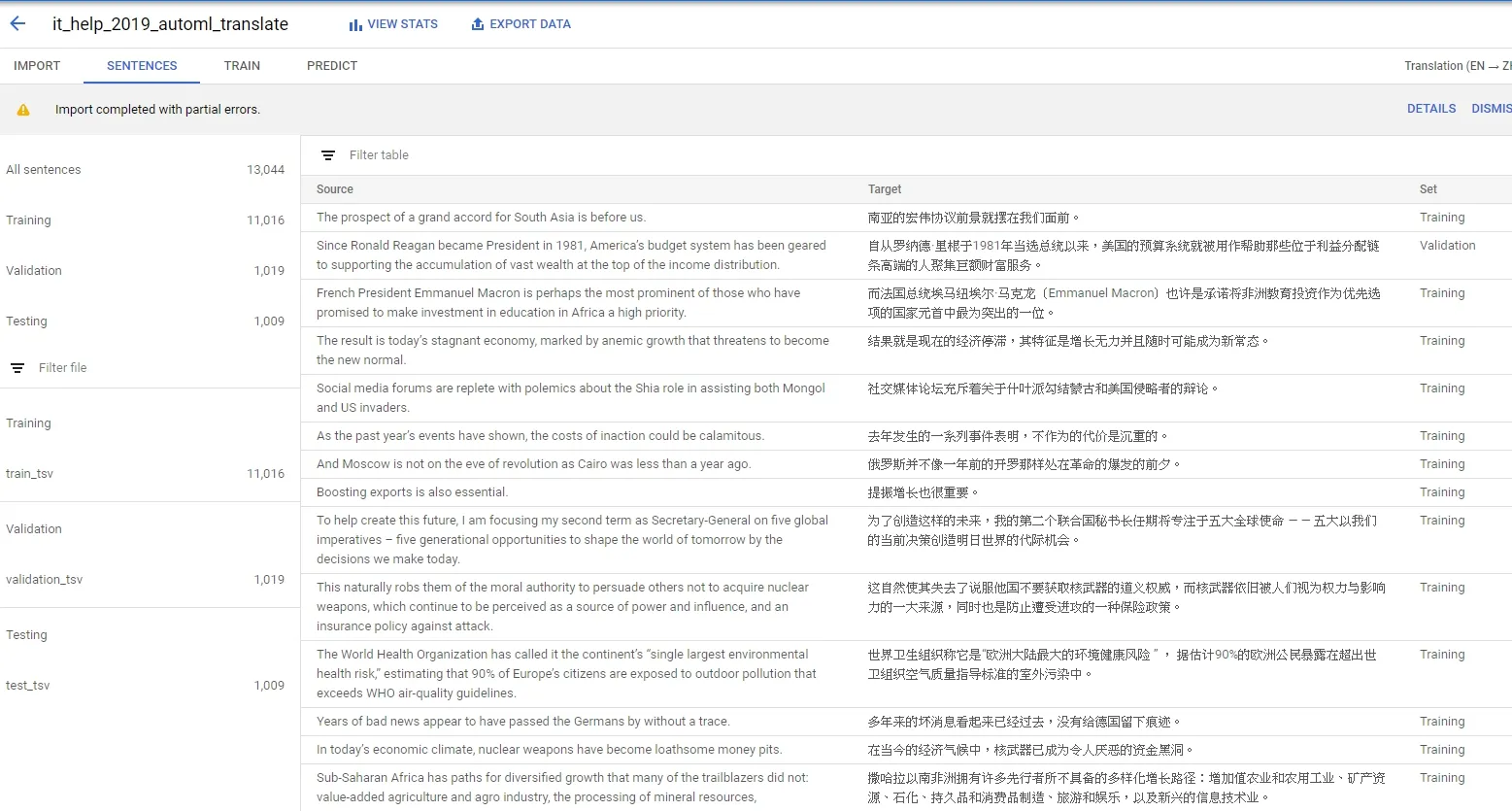Click the filter table icon

point(328,155)
